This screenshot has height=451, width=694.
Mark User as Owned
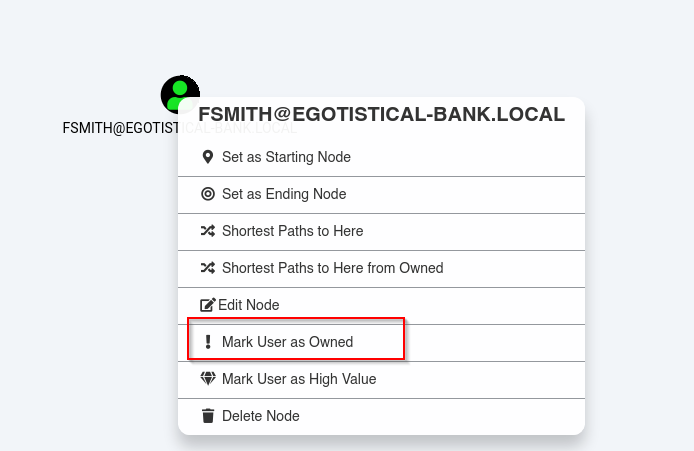point(381,343)
